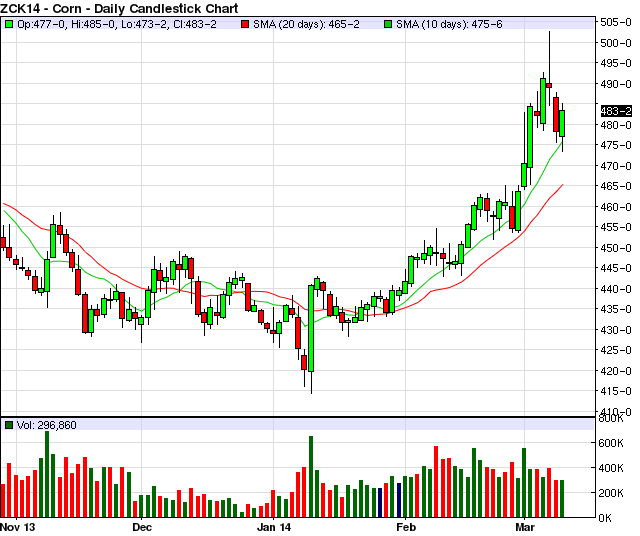Screen dimensions: 640x536
Task: Click the Vol: 296,860 label
Action: [47, 425]
